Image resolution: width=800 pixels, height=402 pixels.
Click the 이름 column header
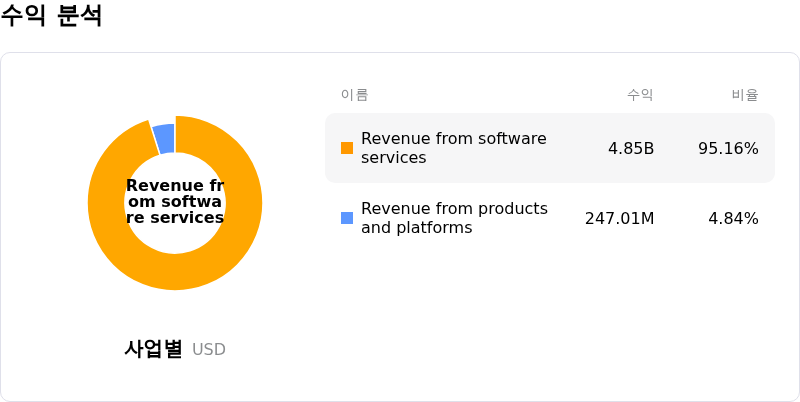355,95
